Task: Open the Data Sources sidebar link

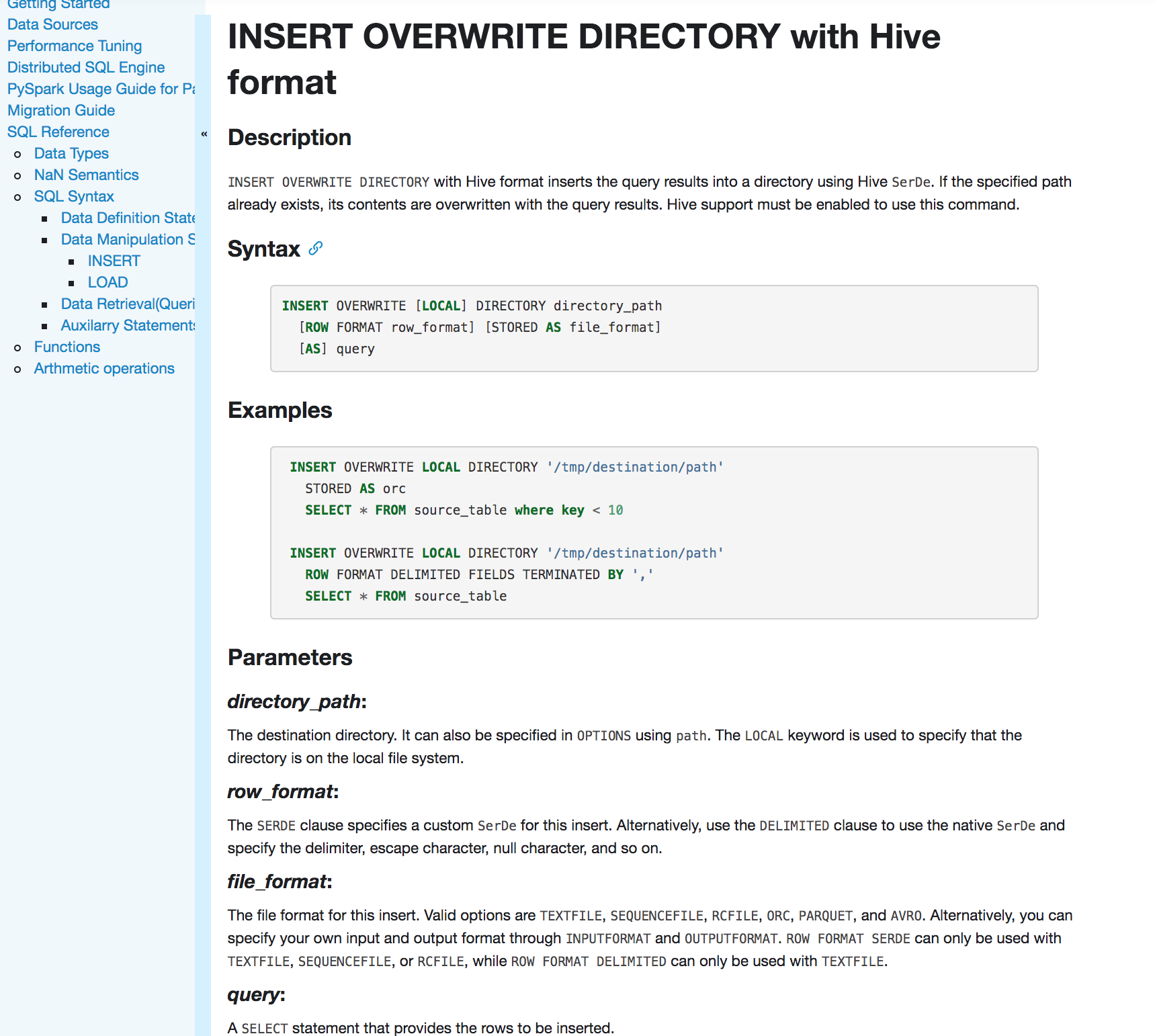Action: pyautogui.click(x=52, y=25)
